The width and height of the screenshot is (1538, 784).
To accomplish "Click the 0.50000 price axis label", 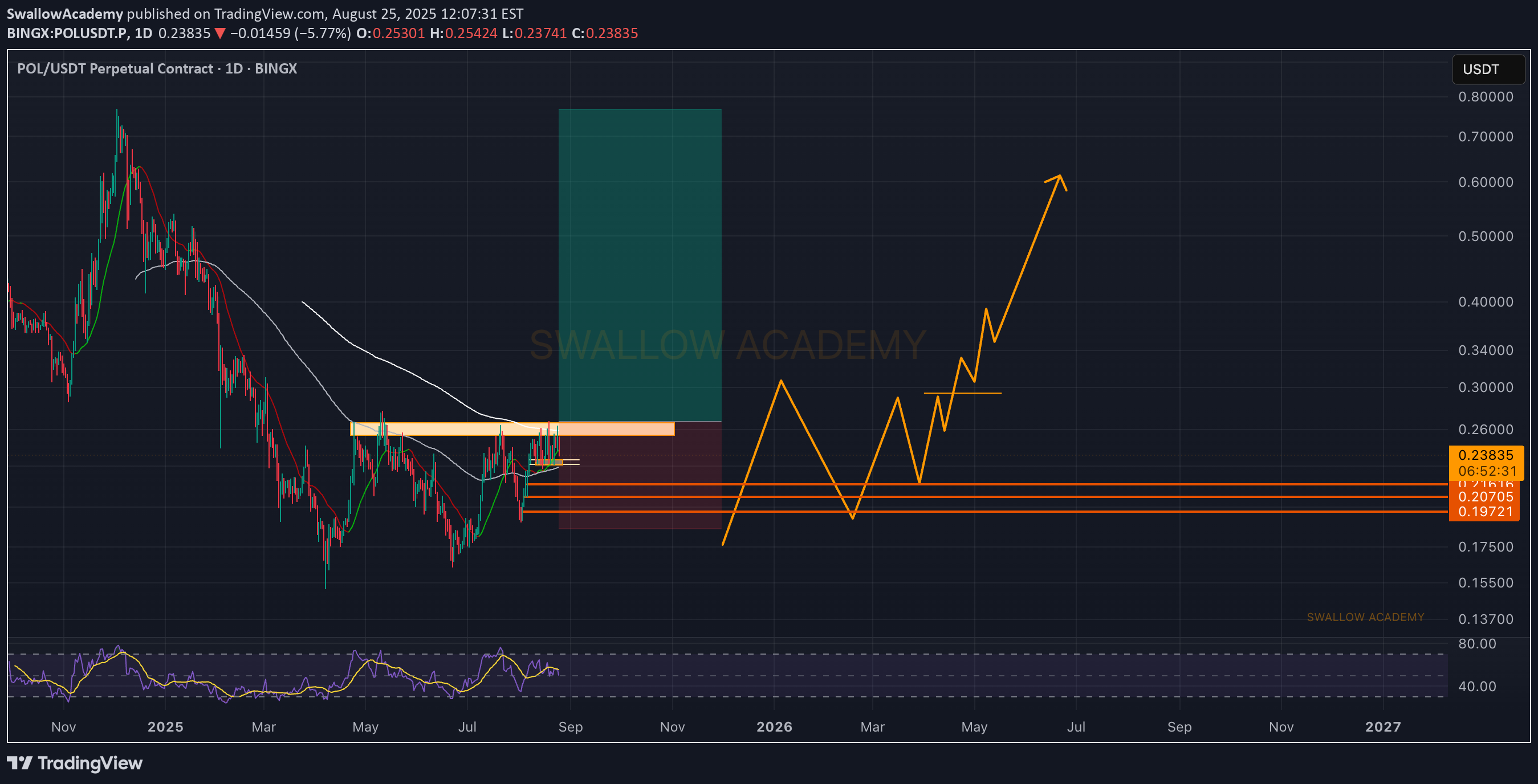I will coord(1486,236).
